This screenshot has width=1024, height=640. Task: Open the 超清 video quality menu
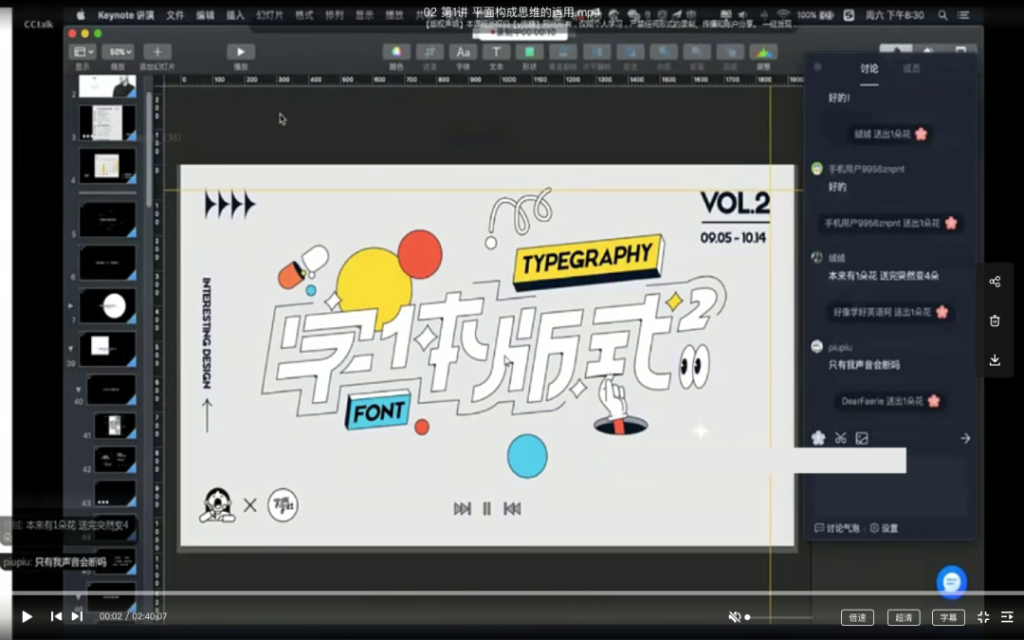click(x=903, y=618)
